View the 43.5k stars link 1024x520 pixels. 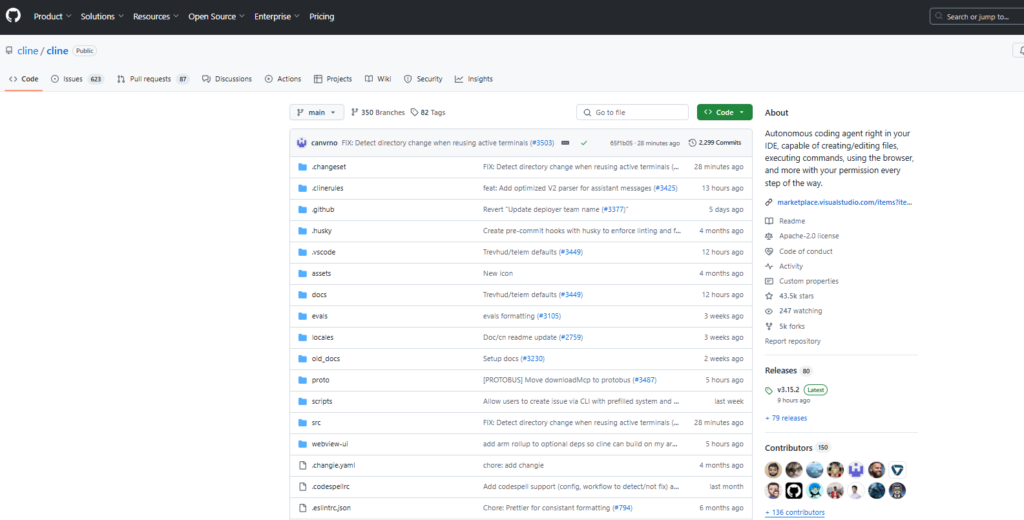tap(796, 297)
